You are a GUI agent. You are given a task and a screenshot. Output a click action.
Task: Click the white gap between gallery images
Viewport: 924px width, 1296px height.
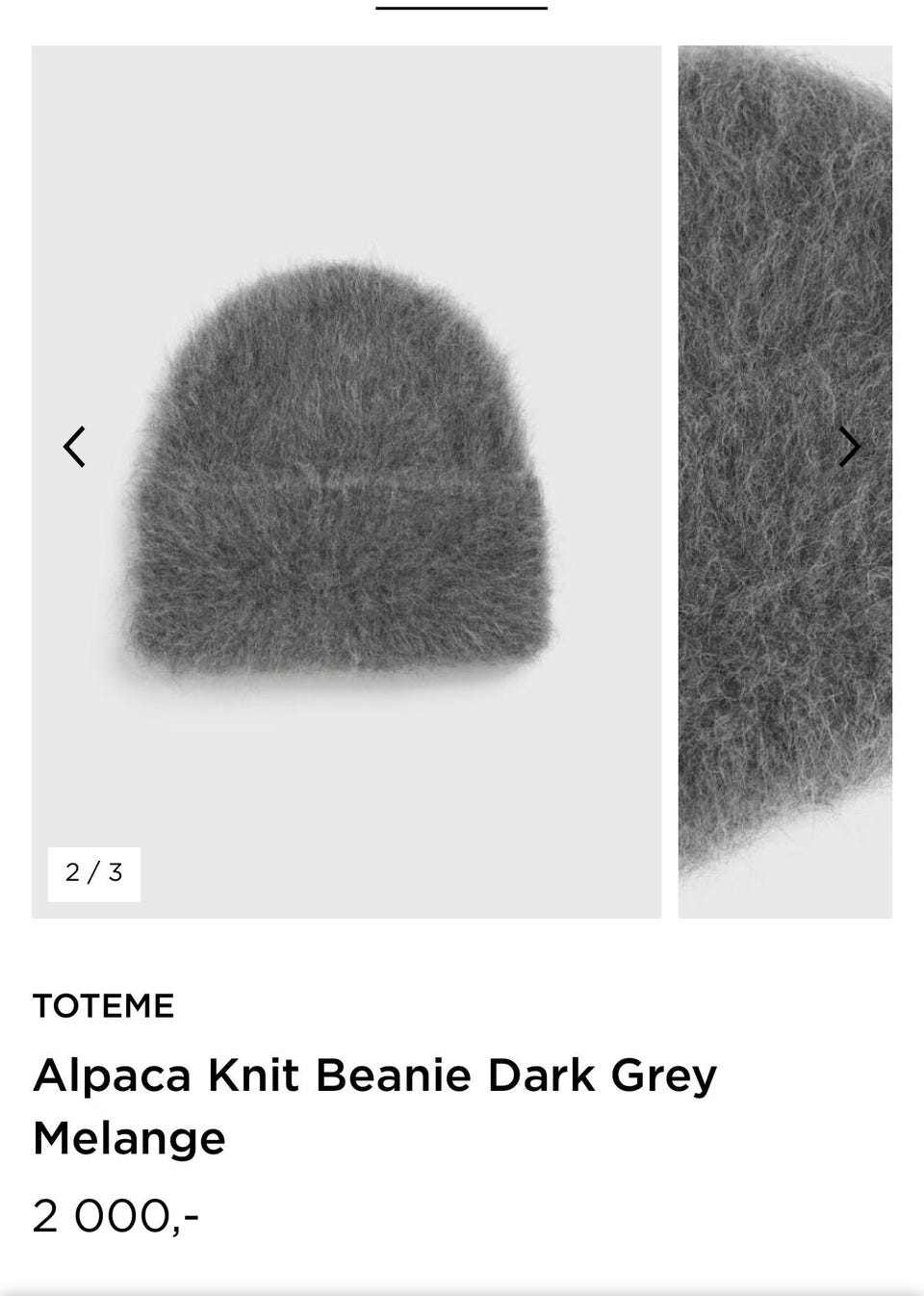pyautogui.click(x=670, y=481)
